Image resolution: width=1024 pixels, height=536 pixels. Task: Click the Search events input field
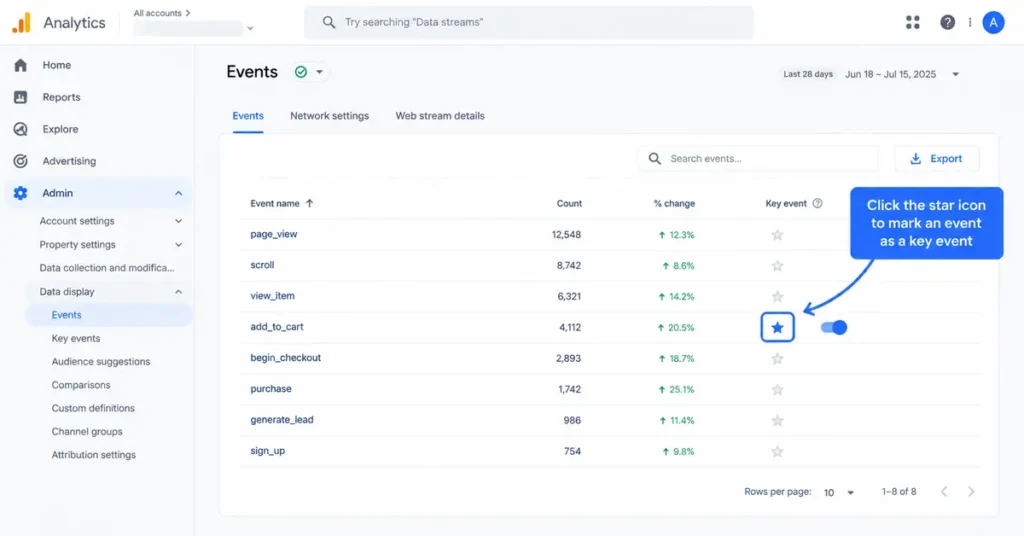click(758, 159)
